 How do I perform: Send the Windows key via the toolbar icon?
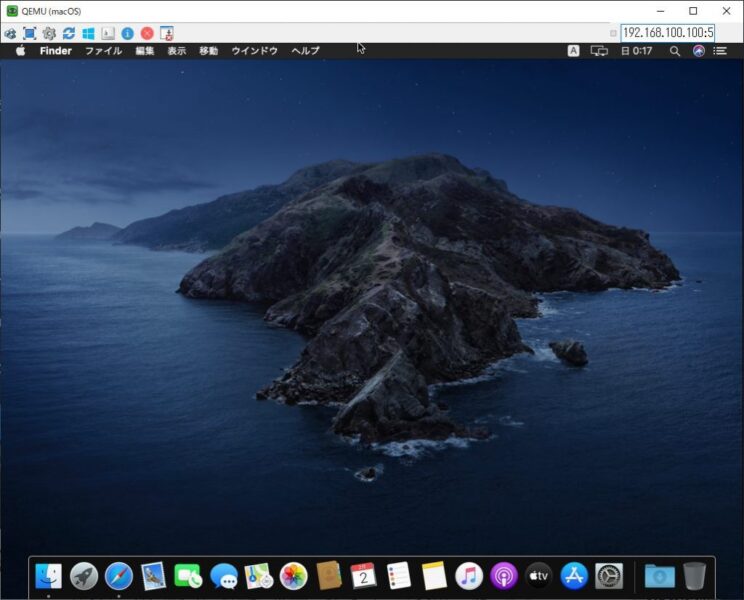tap(88, 34)
